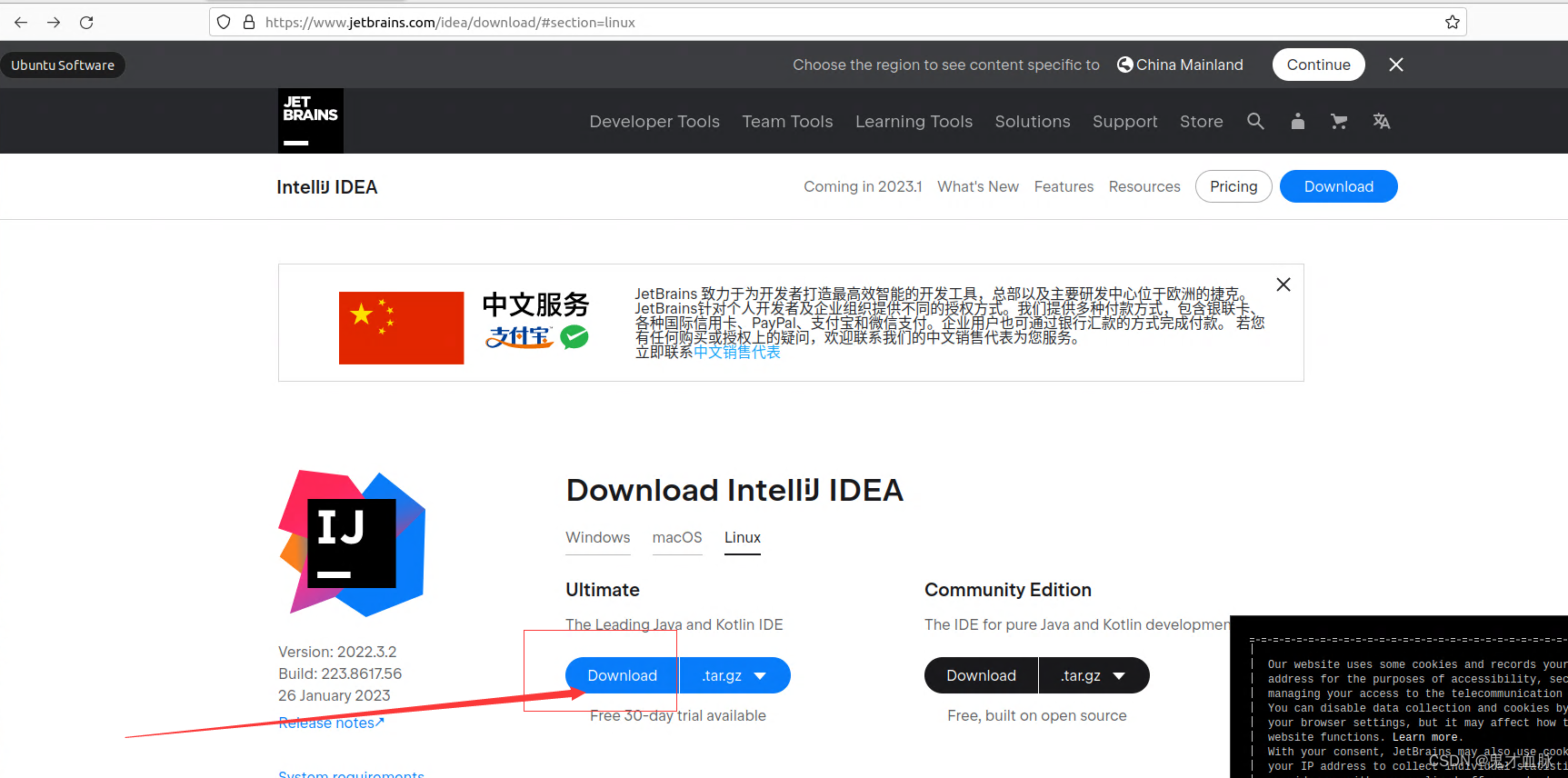Open the account profile icon

[x=1298, y=121]
